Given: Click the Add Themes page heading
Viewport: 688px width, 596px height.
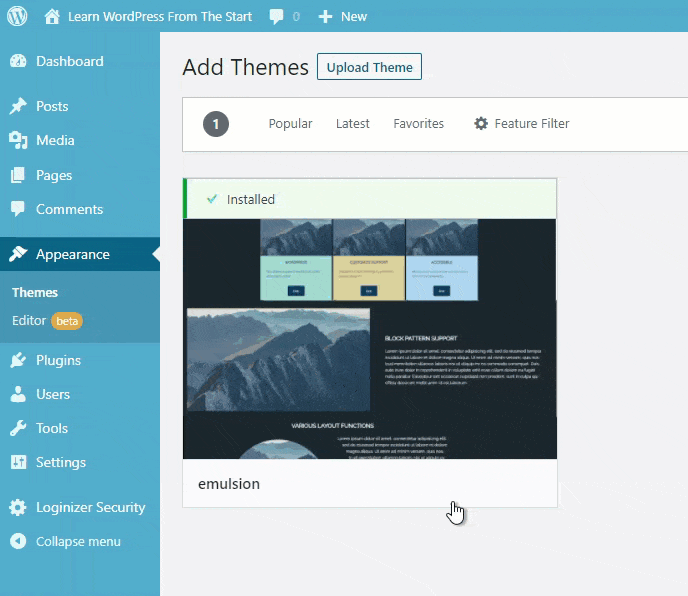Looking at the screenshot, I should pos(245,67).
